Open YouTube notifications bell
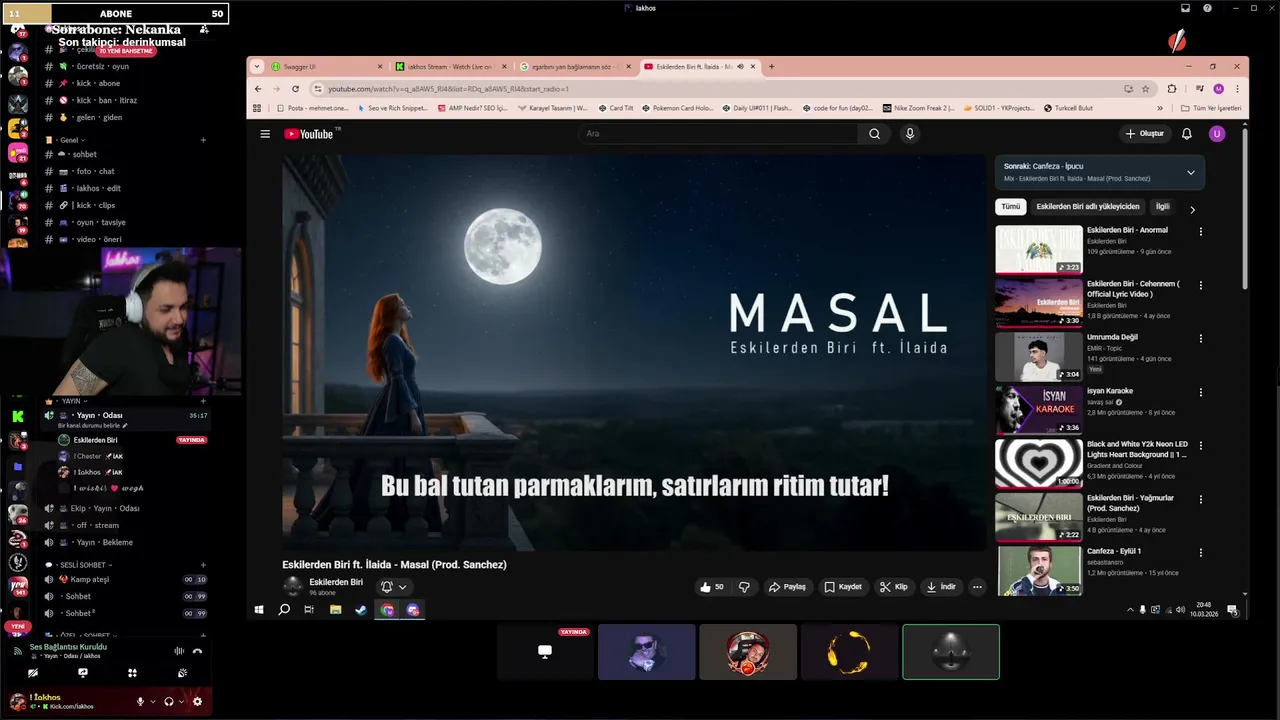Image resolution: width=1280 pixels, height=720 pixels. pyautogui.click(x=1187, y=134)
